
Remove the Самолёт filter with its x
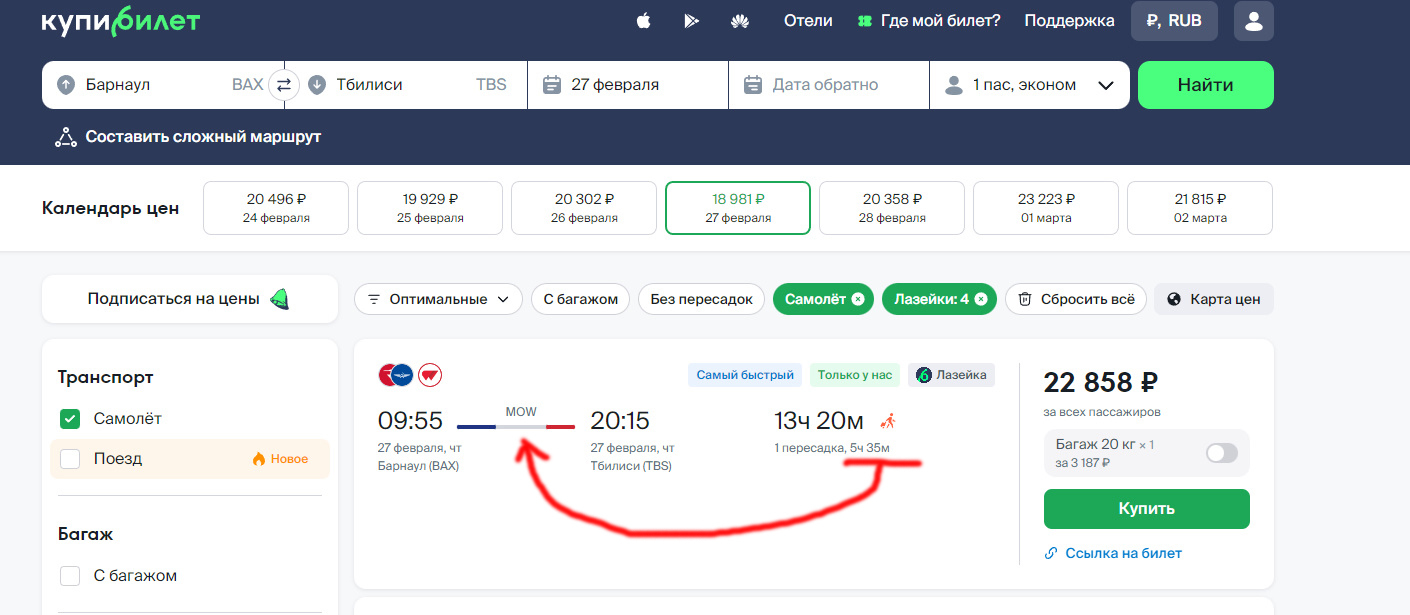(x=857, y=299)
